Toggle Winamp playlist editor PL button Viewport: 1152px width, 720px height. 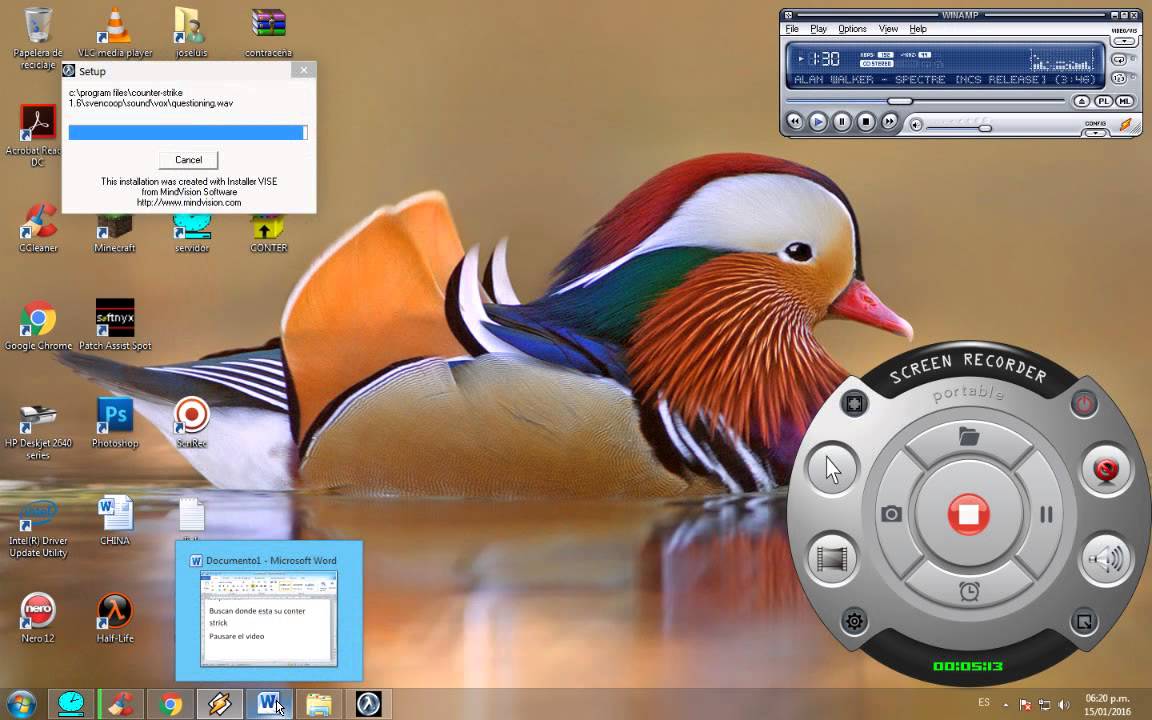coord(1103,101)
